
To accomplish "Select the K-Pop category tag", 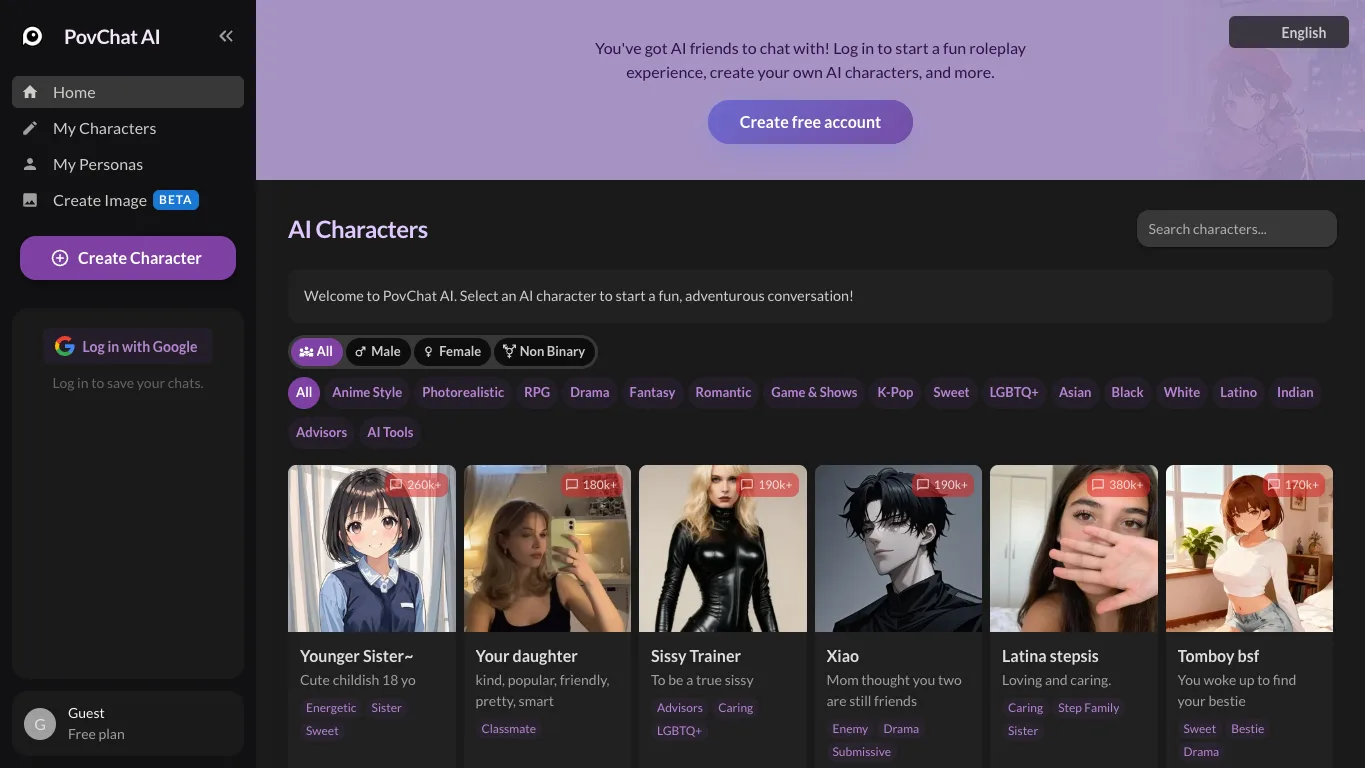I will (895, 392).
